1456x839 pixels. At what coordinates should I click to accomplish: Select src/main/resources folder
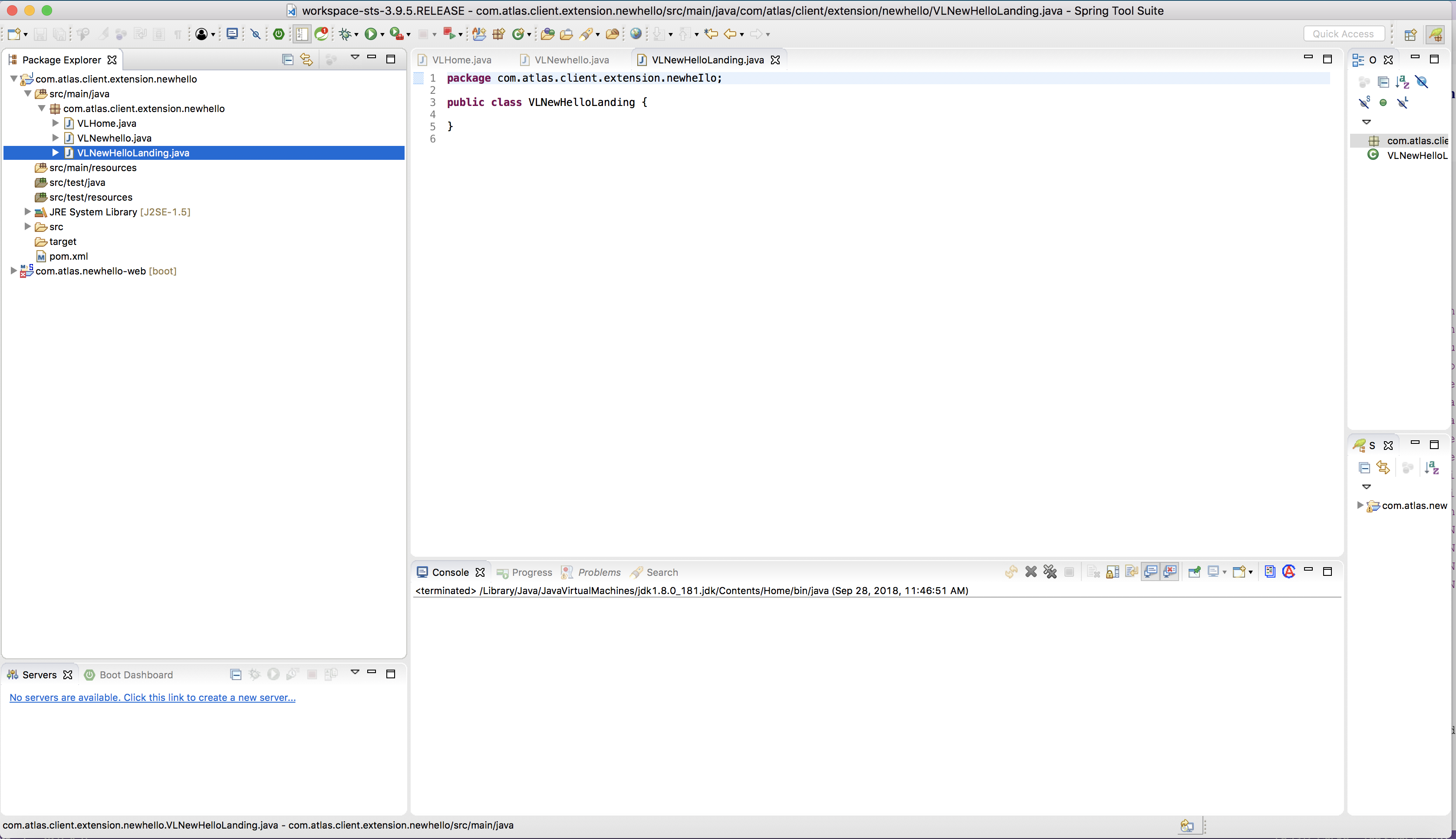pyautogui.click(x=86, y=167)
